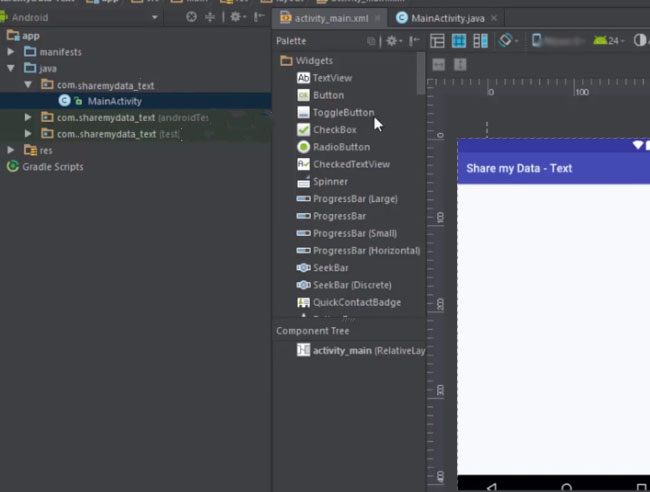Open the project panel gear settings
Image resolution: width=650 pixels, height=492 pixels.
236,17
